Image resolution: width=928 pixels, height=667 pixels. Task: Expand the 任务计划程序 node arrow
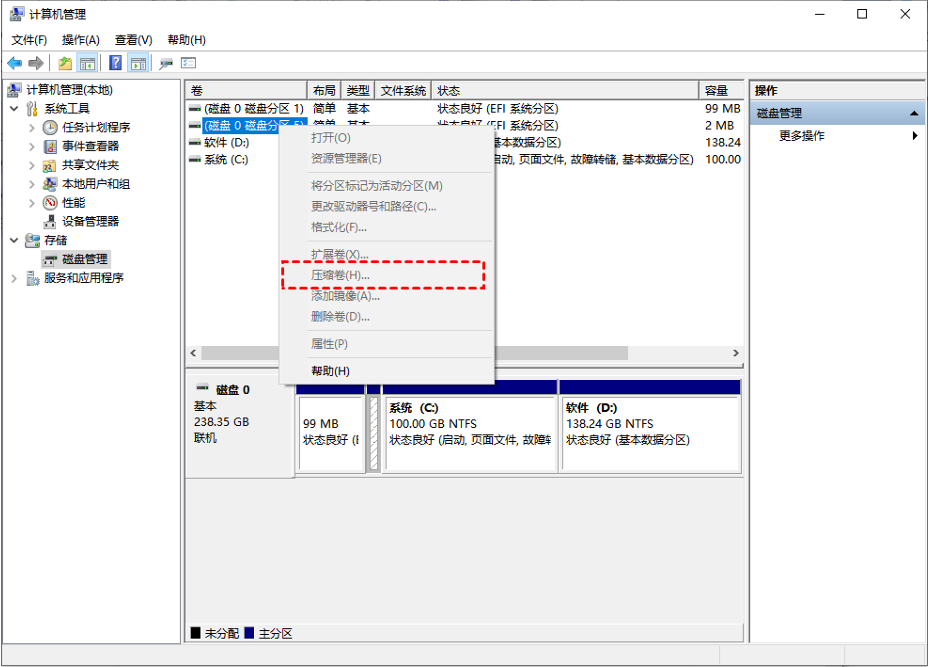click(x=32, y=127)
